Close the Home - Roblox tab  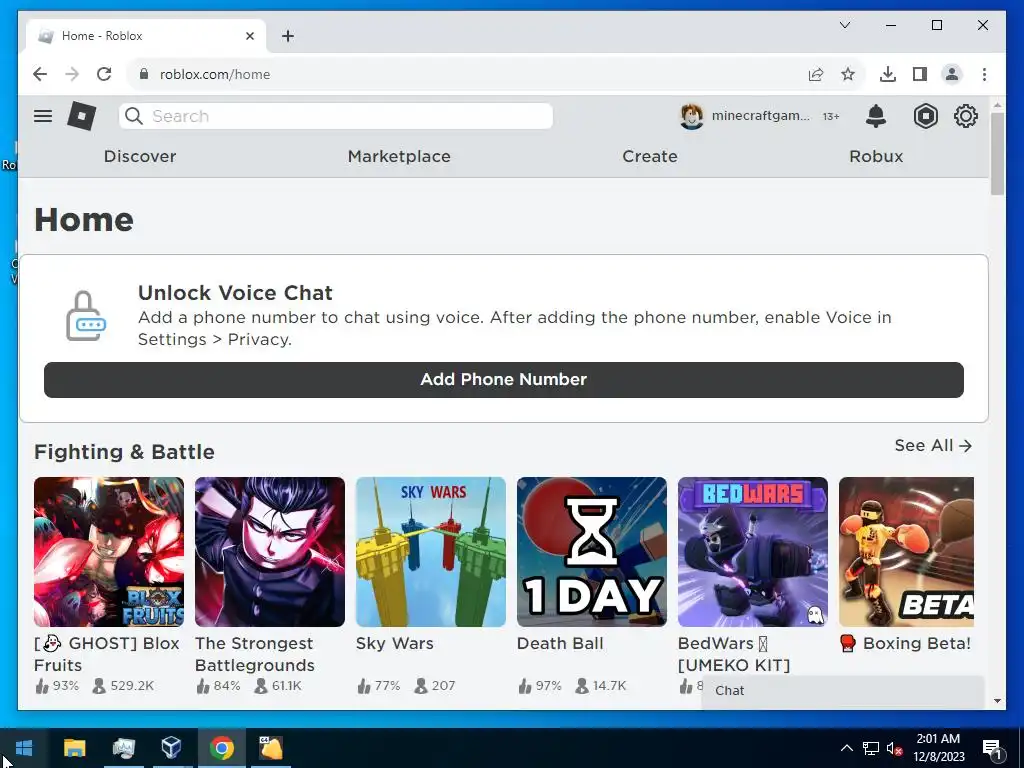250,36
